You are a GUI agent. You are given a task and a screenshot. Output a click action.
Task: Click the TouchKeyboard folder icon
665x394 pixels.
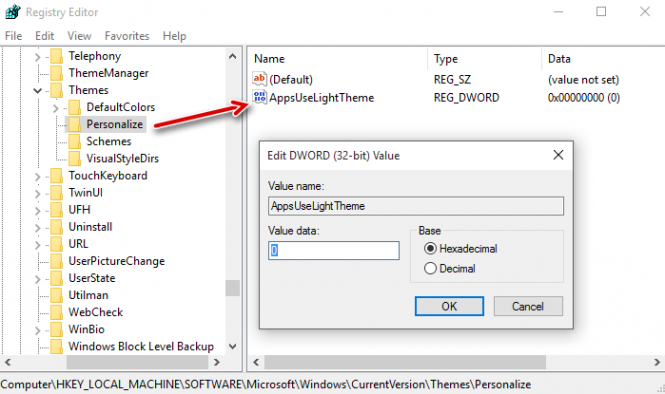(x=56, y=176)
